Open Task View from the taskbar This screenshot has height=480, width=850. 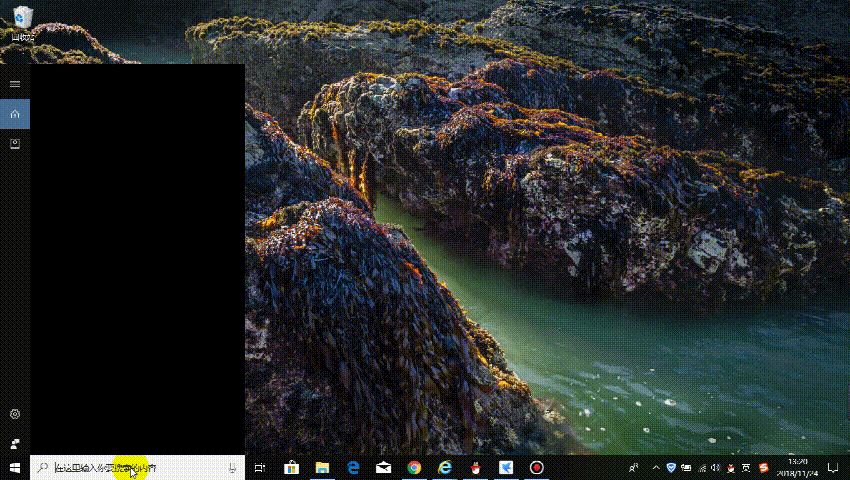pos(260,468)
